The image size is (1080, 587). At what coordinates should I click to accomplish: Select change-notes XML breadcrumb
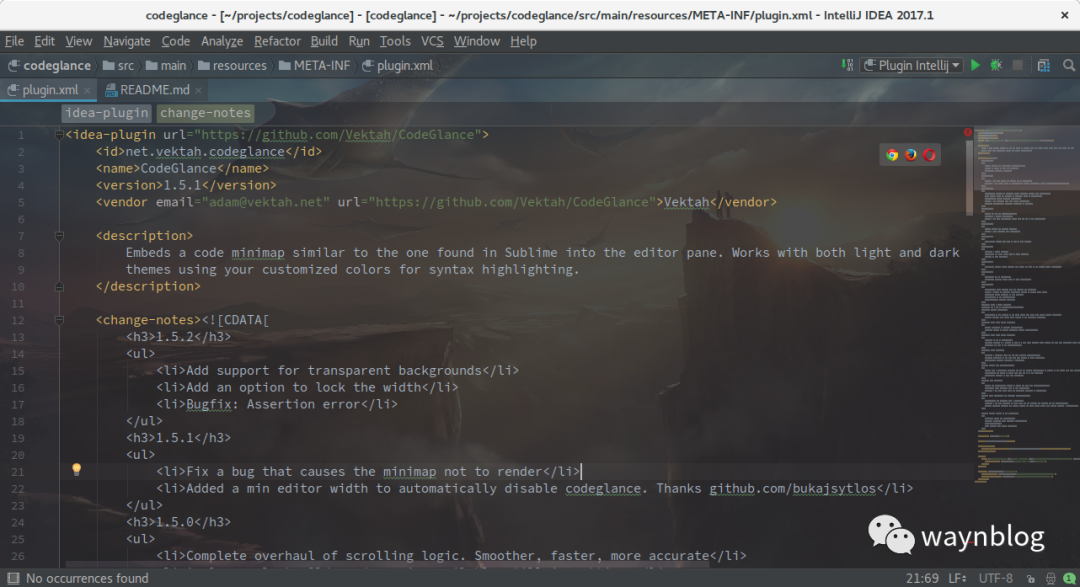[205, 113]
